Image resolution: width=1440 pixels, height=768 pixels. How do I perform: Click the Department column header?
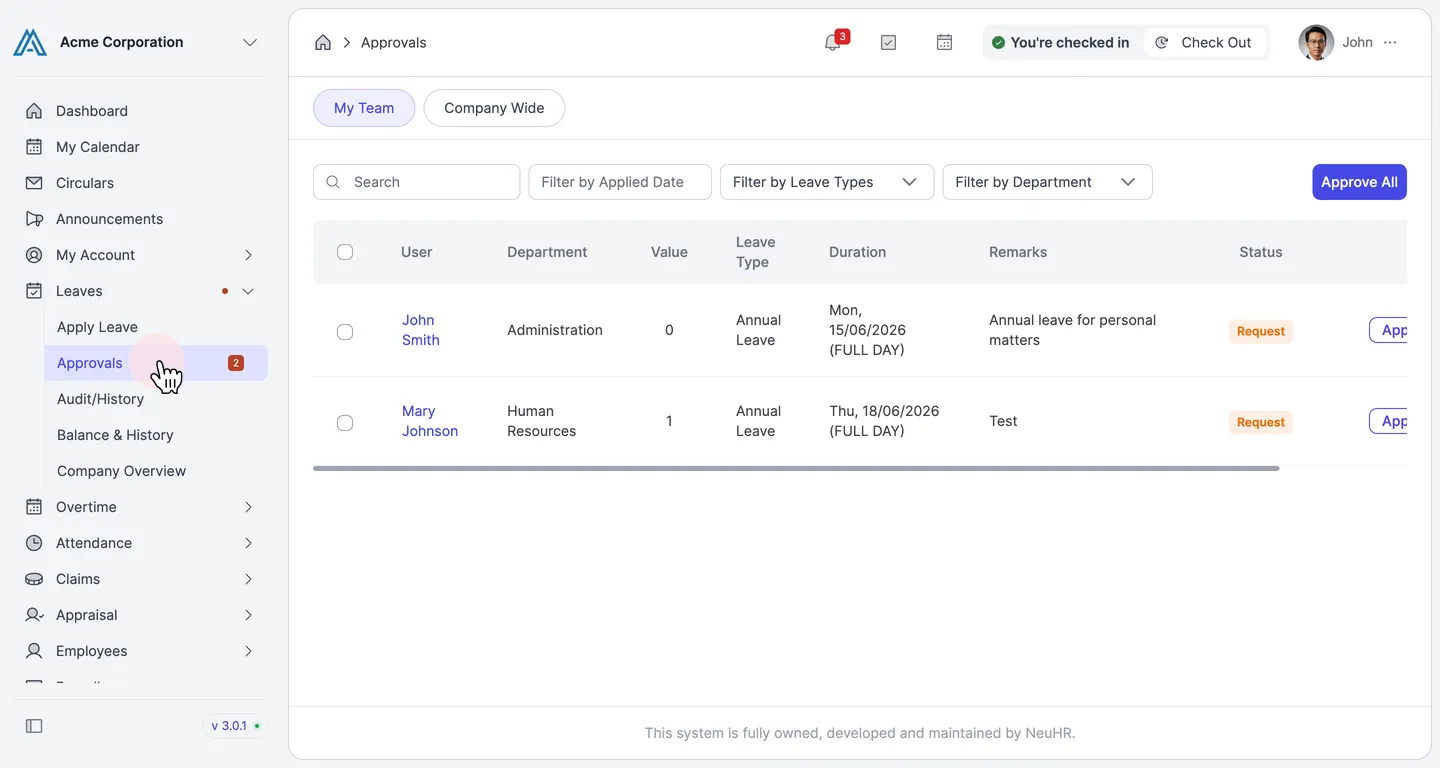coord(547,252)
